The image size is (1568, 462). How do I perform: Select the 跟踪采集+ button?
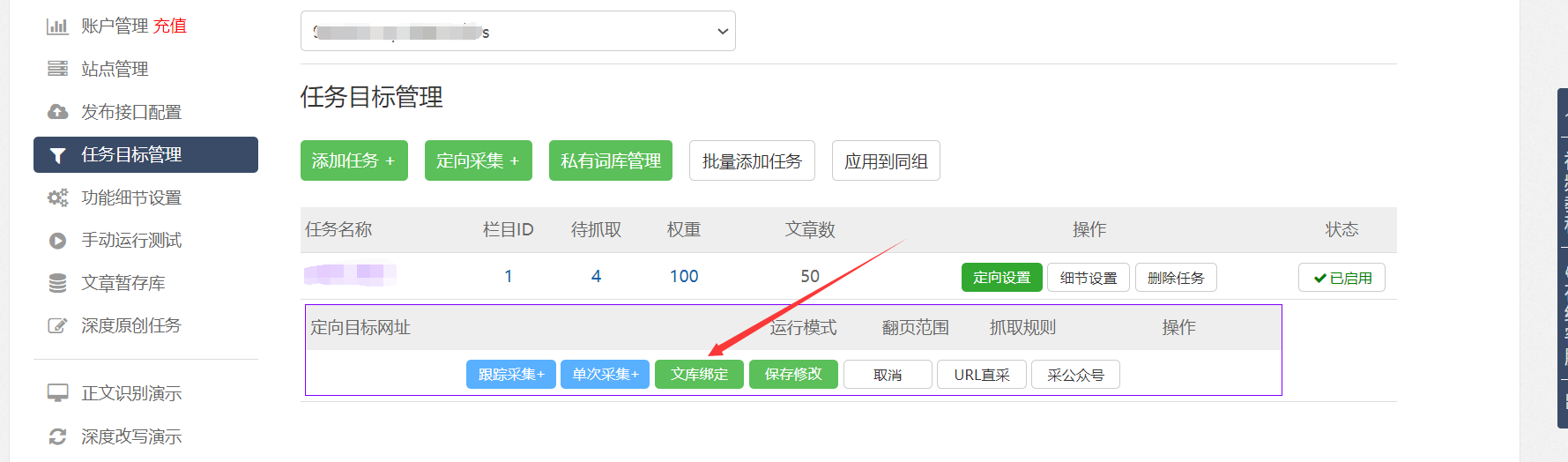[x=511, y=374]
